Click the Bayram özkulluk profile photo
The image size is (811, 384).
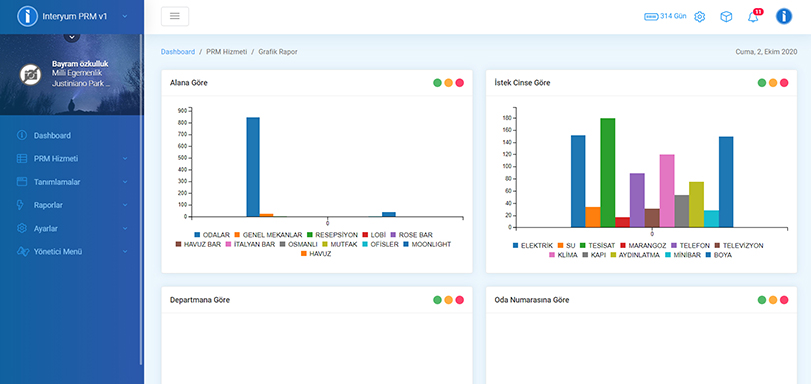(31, 75)
